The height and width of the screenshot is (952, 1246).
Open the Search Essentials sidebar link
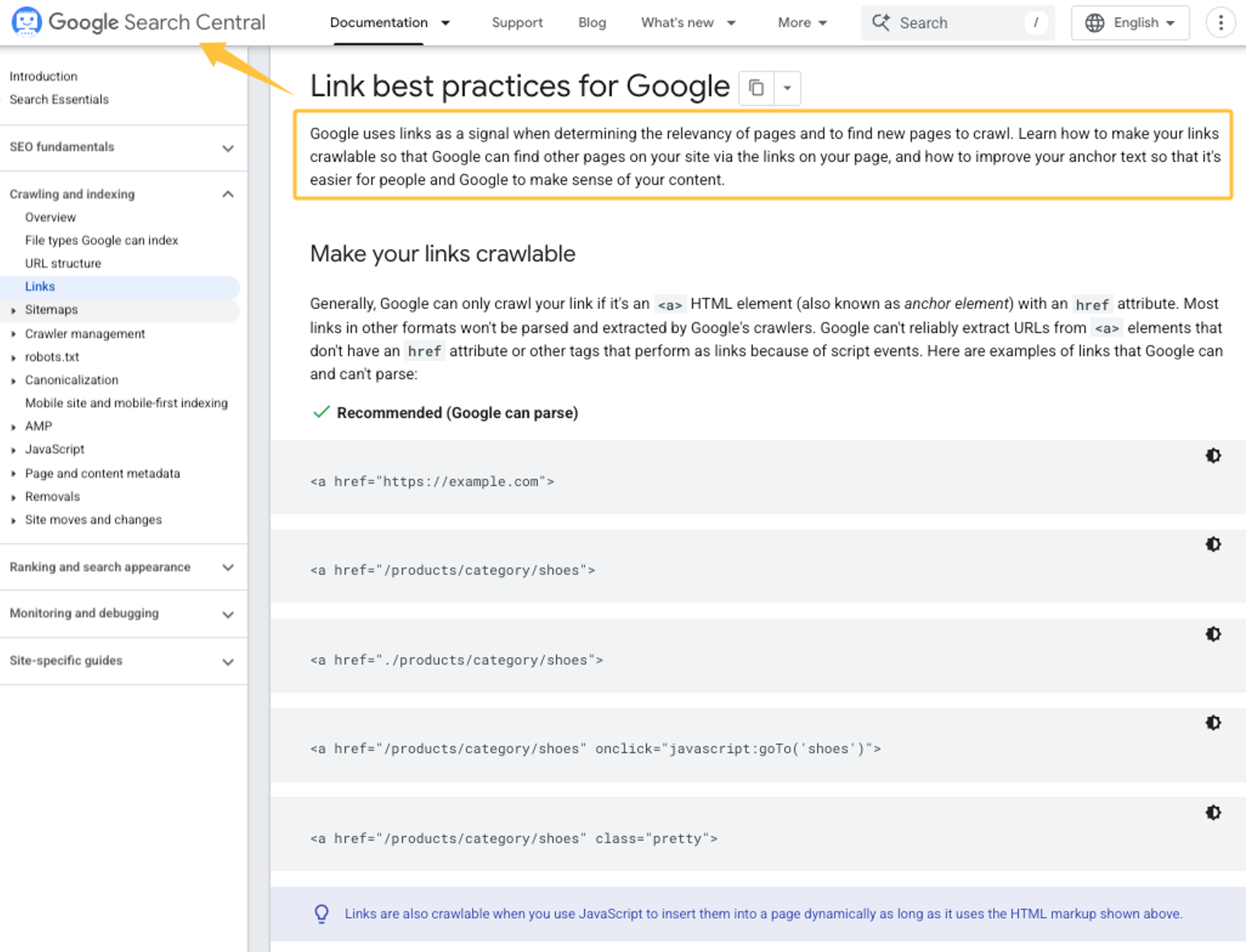59,100
